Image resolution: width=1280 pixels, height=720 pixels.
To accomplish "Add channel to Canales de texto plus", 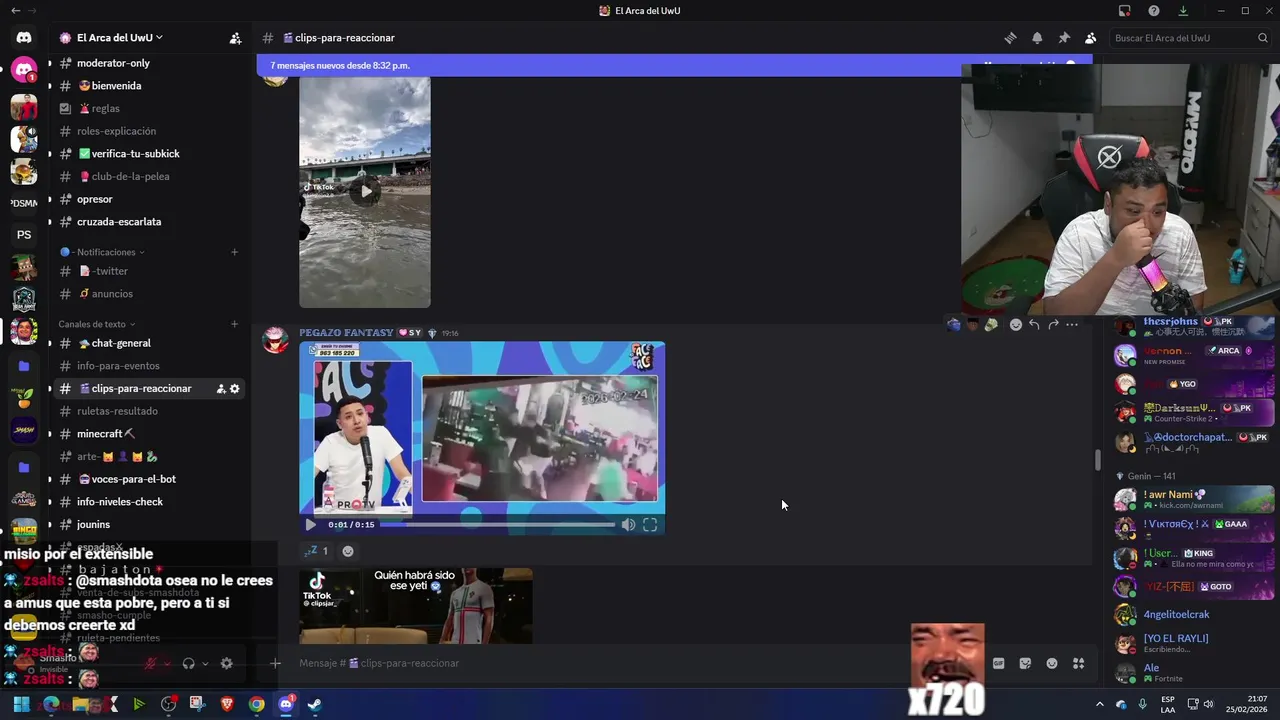I will pos(234,324).
